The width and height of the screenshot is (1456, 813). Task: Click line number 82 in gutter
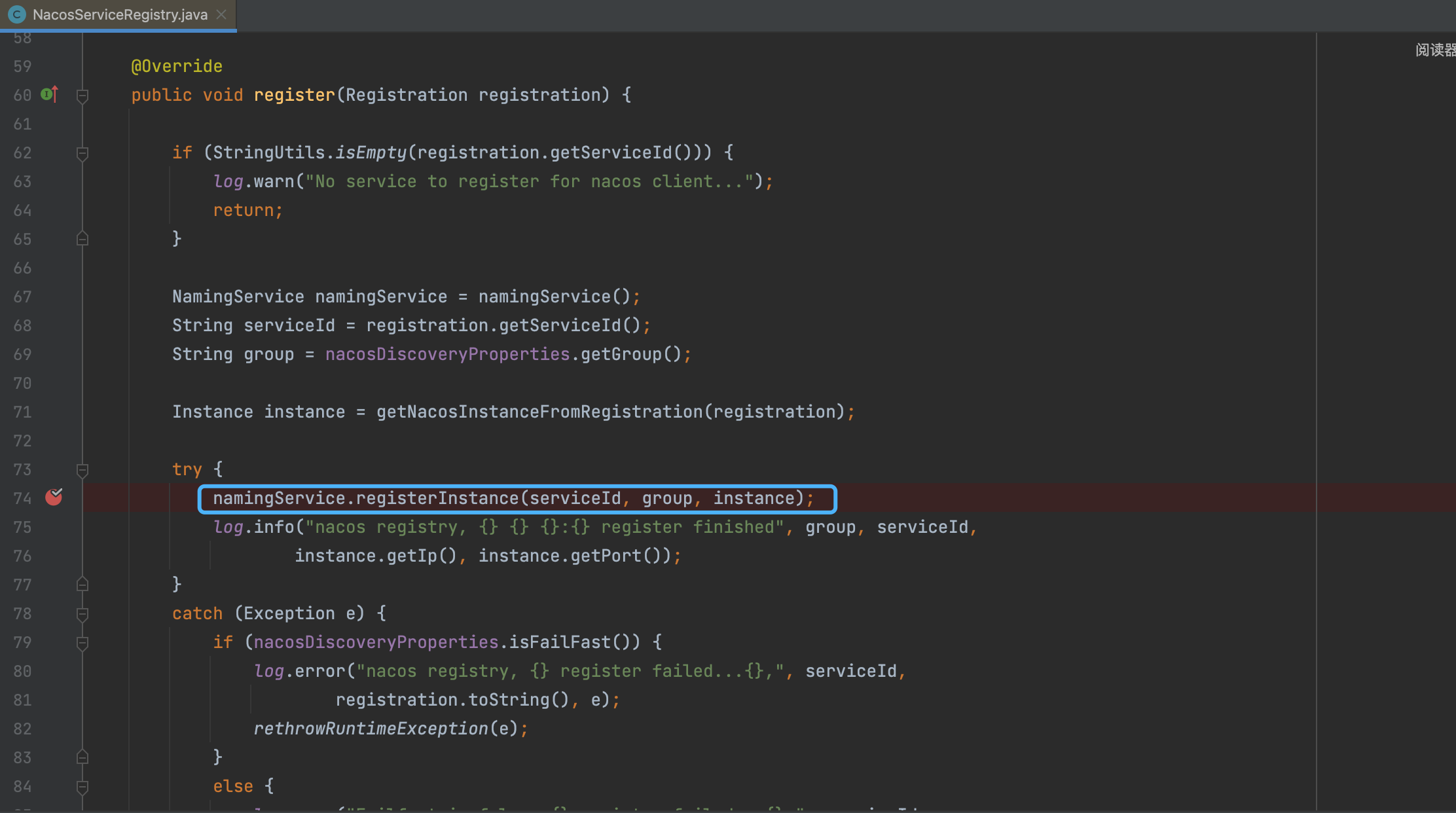tap(22, 729)
